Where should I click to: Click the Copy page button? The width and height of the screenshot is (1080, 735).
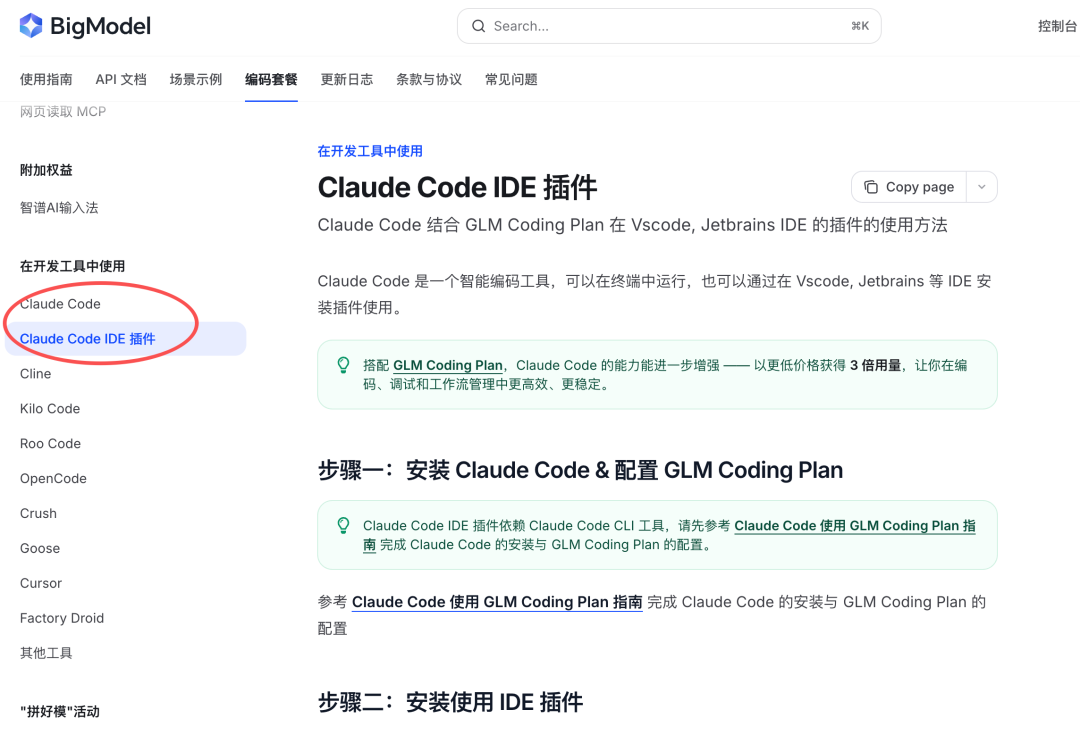(x=909, y=187)
